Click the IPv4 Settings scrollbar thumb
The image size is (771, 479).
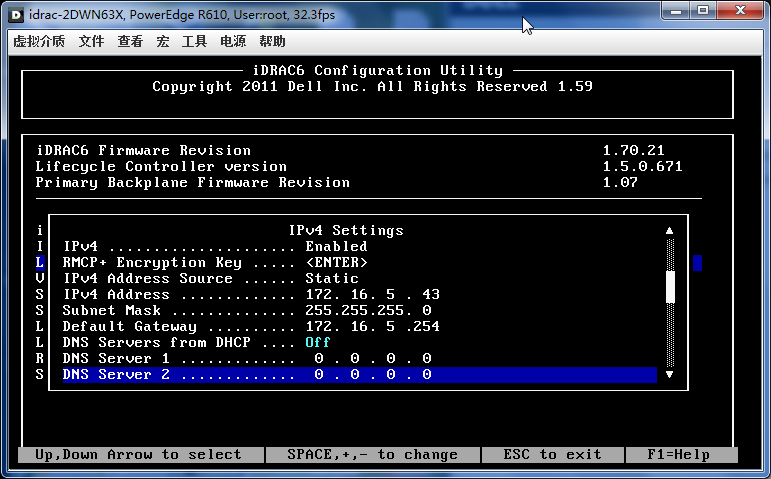tap(670, 287)
